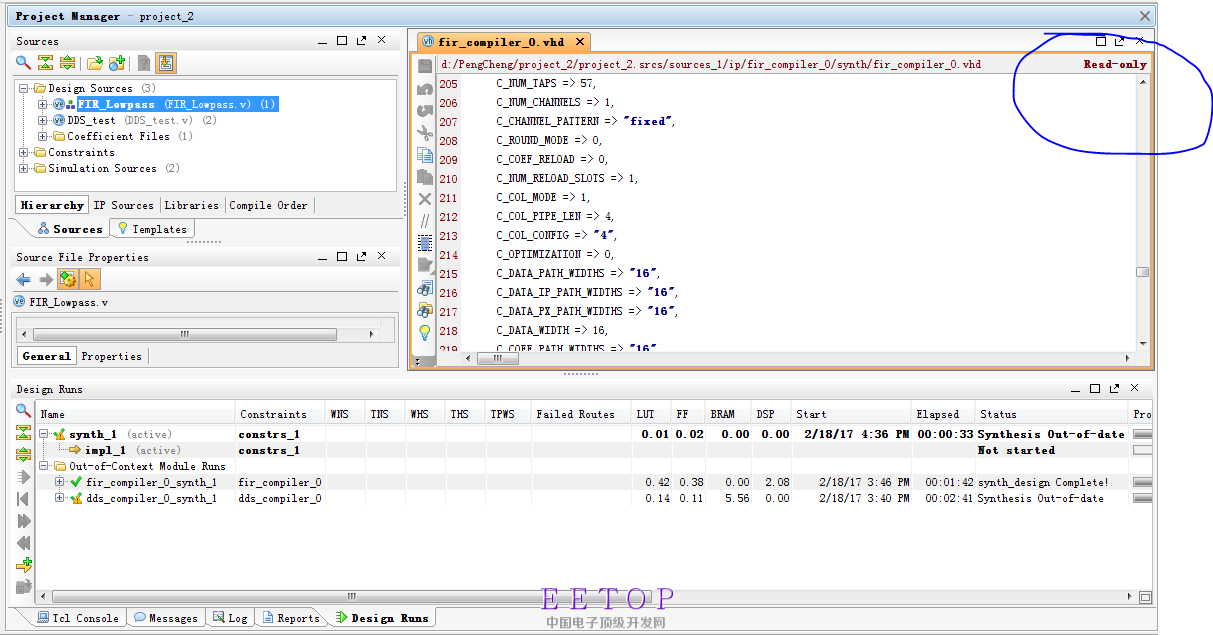Viewport: 1213px width, 635px height.
Task: Close the fir_compiler_0.vhd editor tab
Action: click(x=579, y=43)
